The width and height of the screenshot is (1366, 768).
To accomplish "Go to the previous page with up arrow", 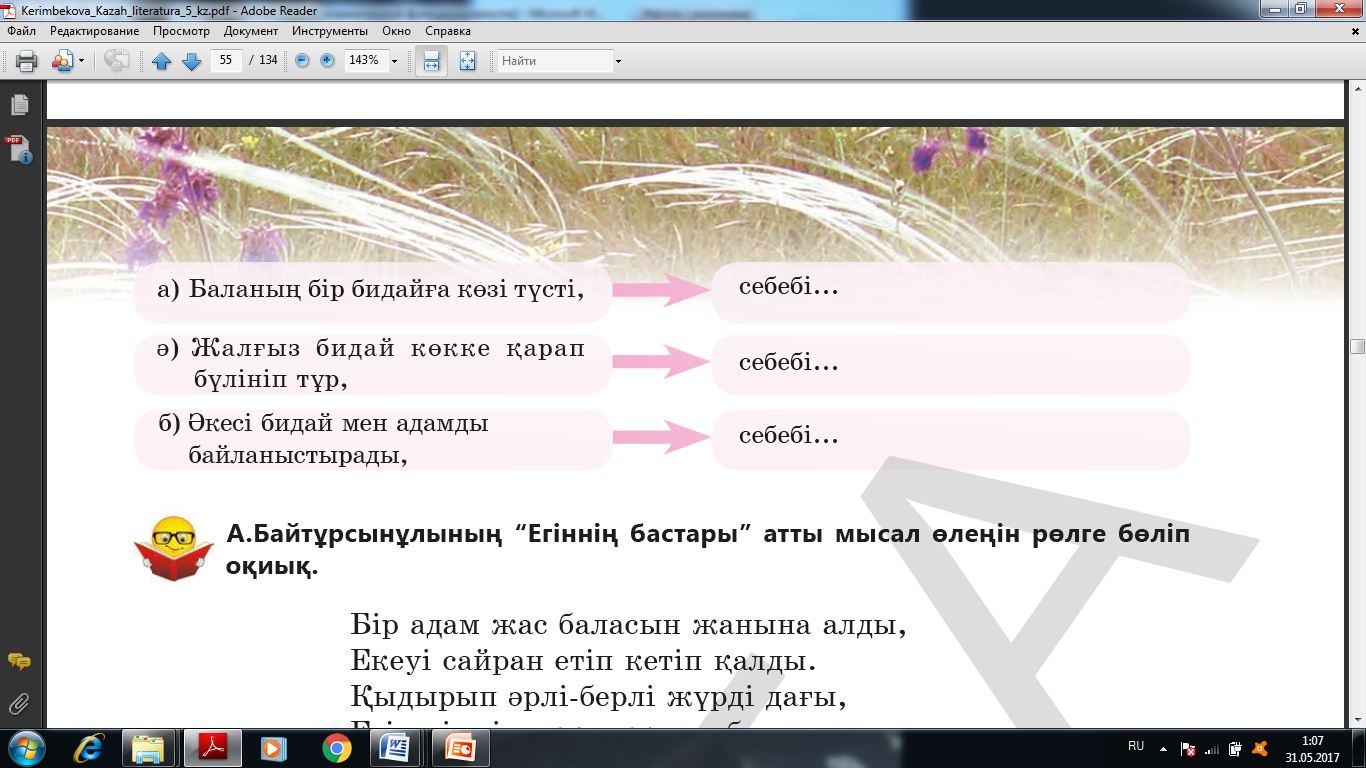I will click(162, 61).
